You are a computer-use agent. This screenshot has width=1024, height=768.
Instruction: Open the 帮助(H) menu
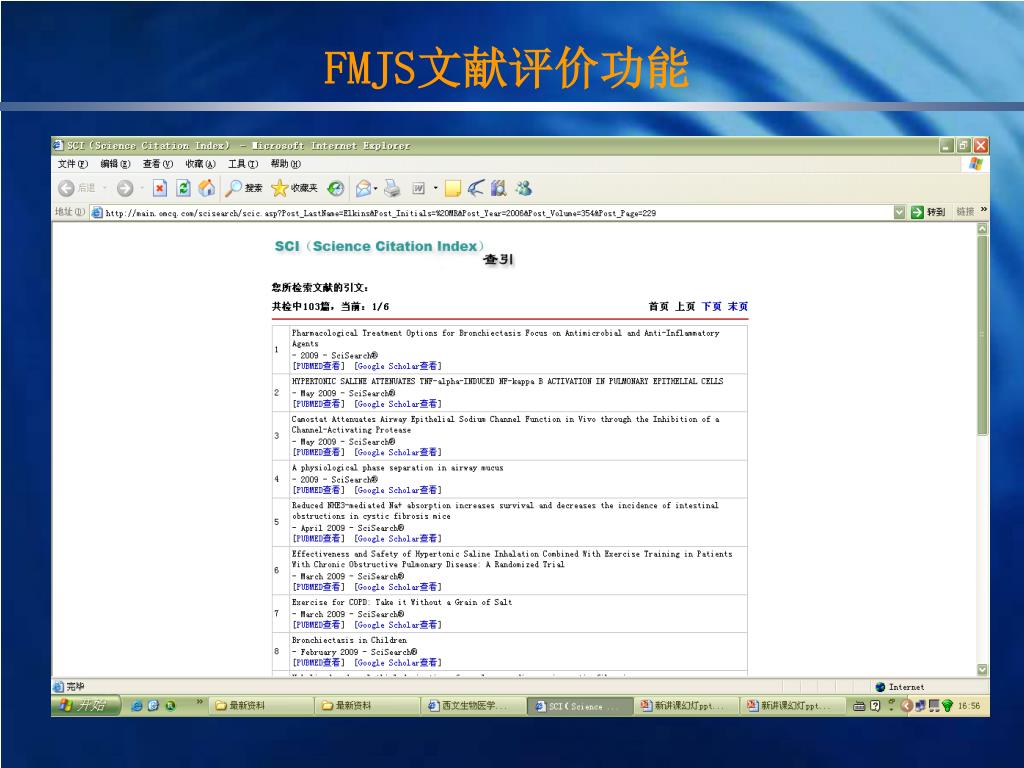click(285, 164)
